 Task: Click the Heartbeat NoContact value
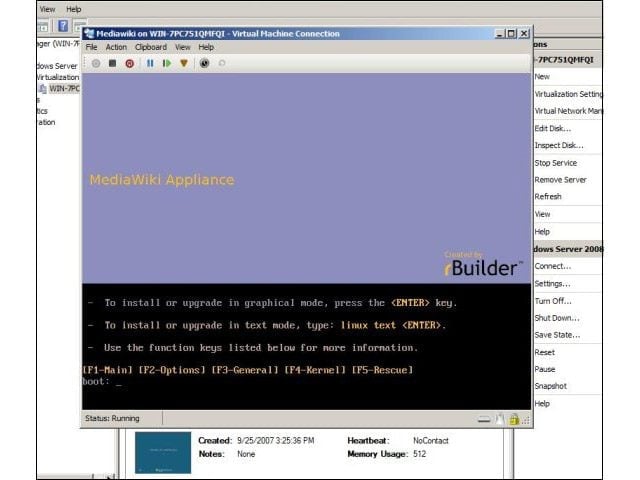click(x=431, y=441)
